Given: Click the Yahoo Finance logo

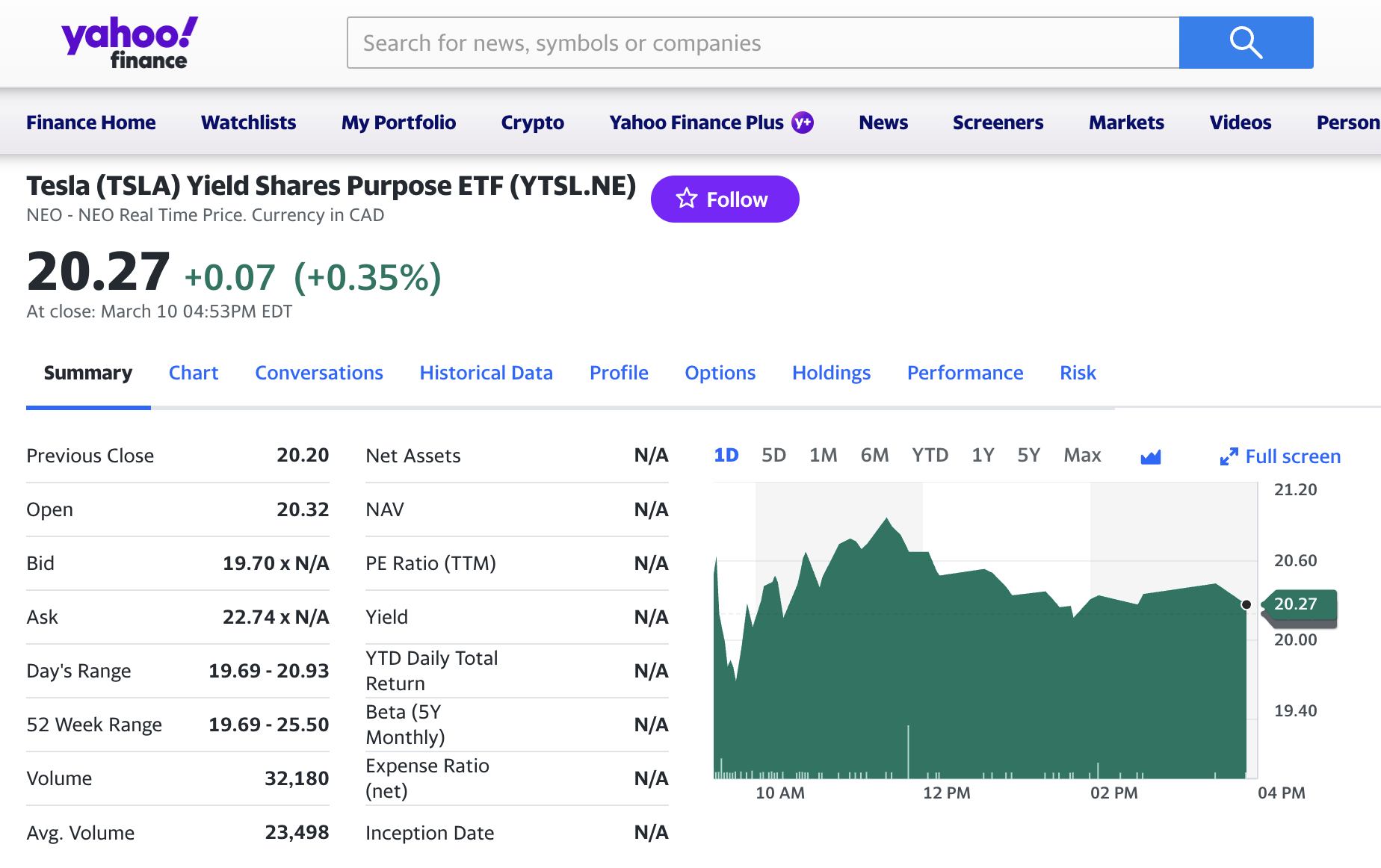Looking at the screenshot, I should click(129, 43).
